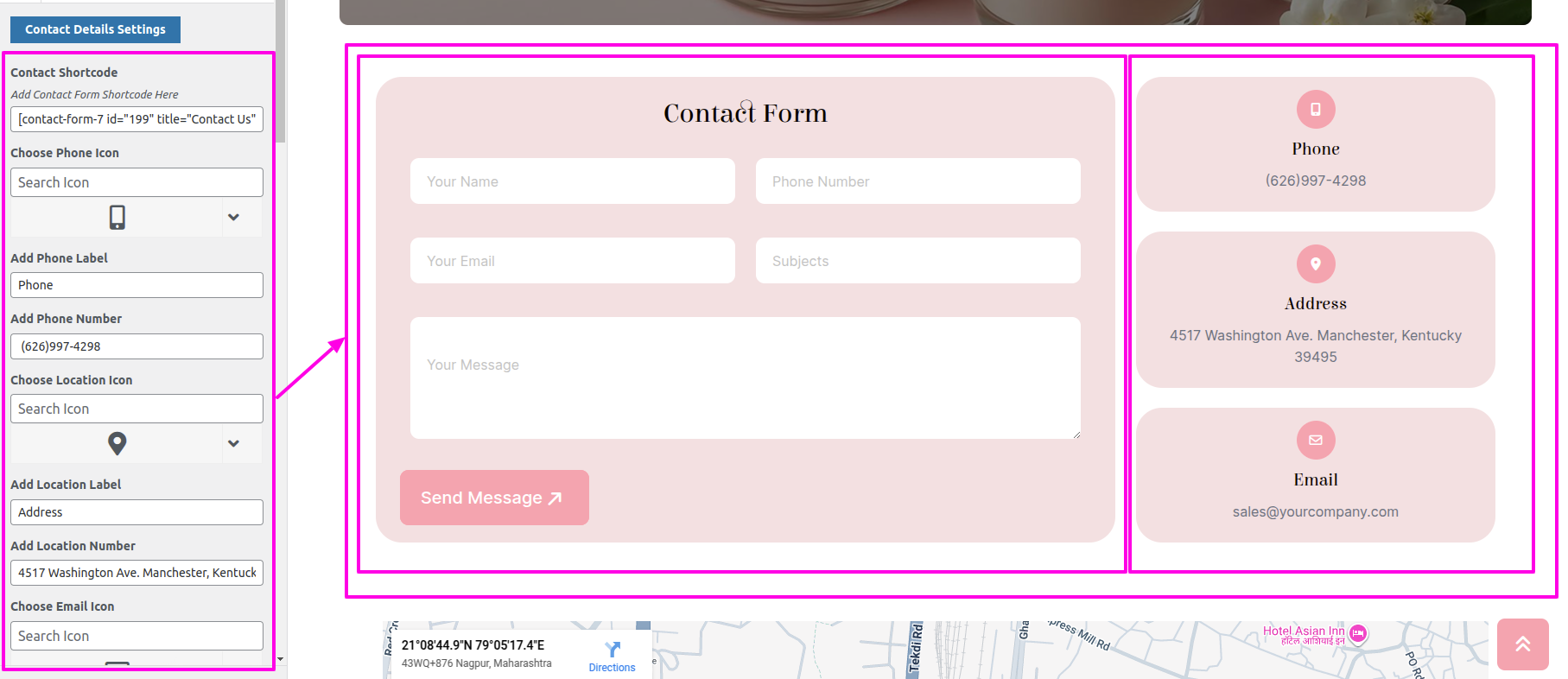This screenshot has width=1568, height=679.
Task: Click the scroll-to-top double arrow button
Action: (x=1522, y=644)
